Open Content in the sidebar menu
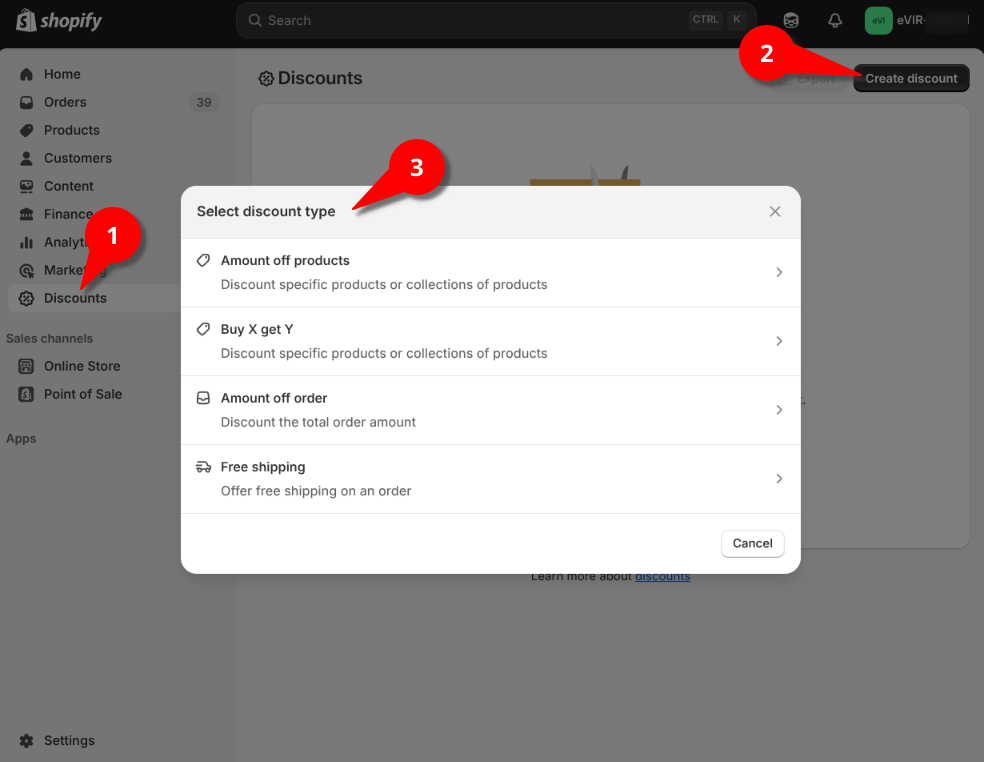This screenshot has width=984, height=762. [x=68, y=186]
